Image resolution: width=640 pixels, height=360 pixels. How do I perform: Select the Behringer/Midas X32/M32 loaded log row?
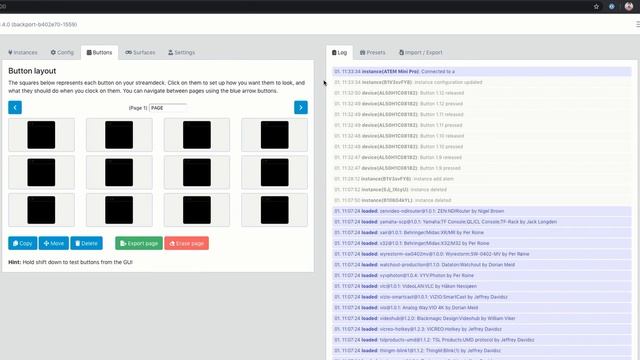pos(482,243)
